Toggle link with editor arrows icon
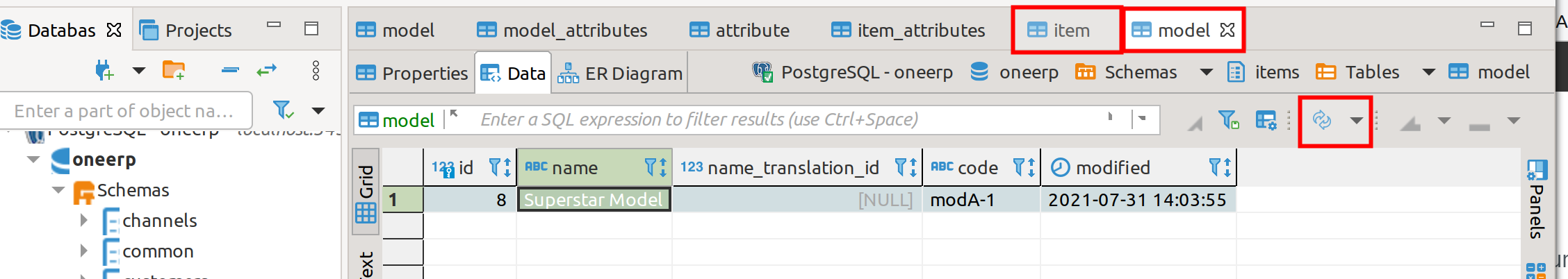The width and height of the screenshot is (1568, 279). point(267,70)
